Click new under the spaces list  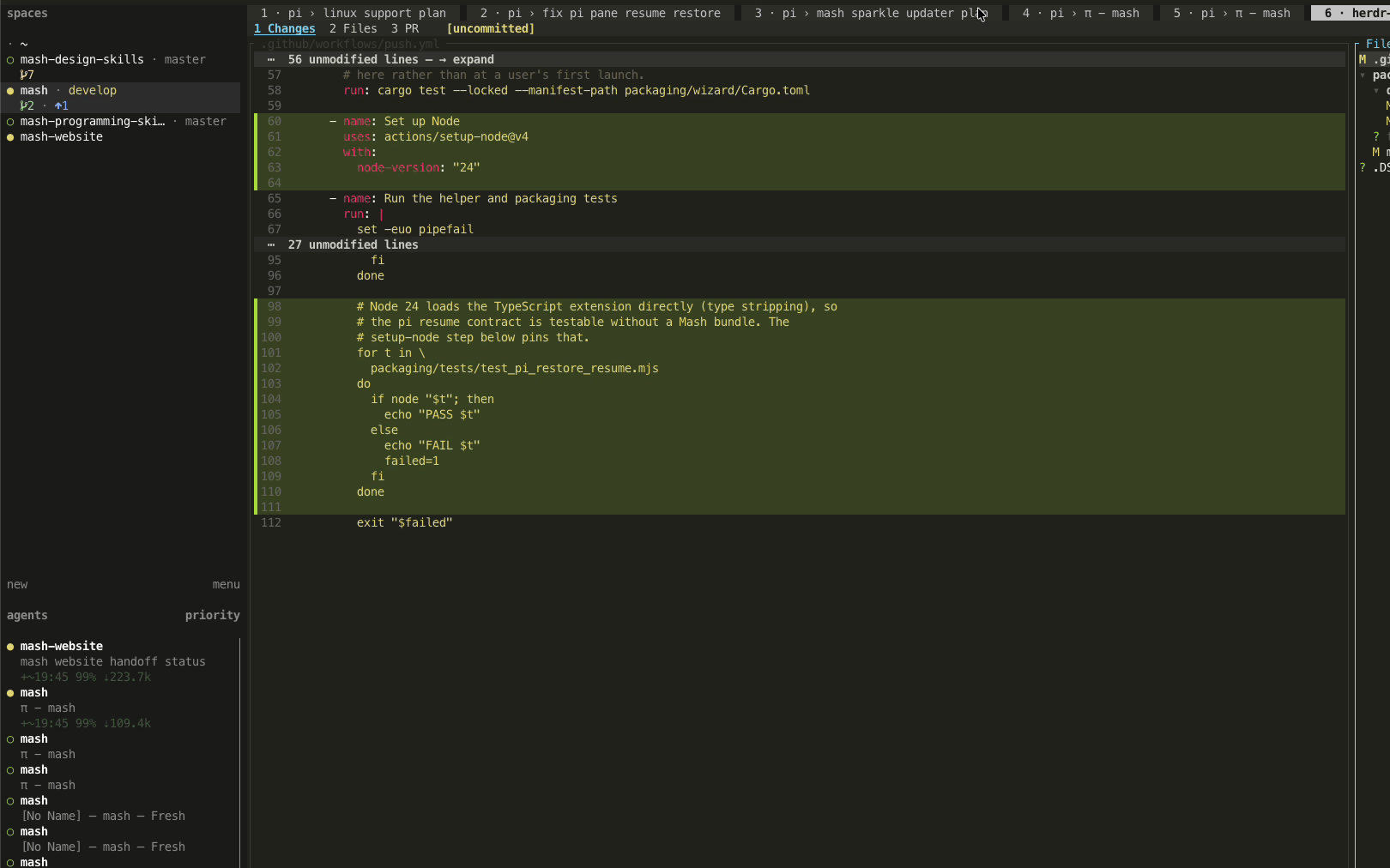(17, 585)
